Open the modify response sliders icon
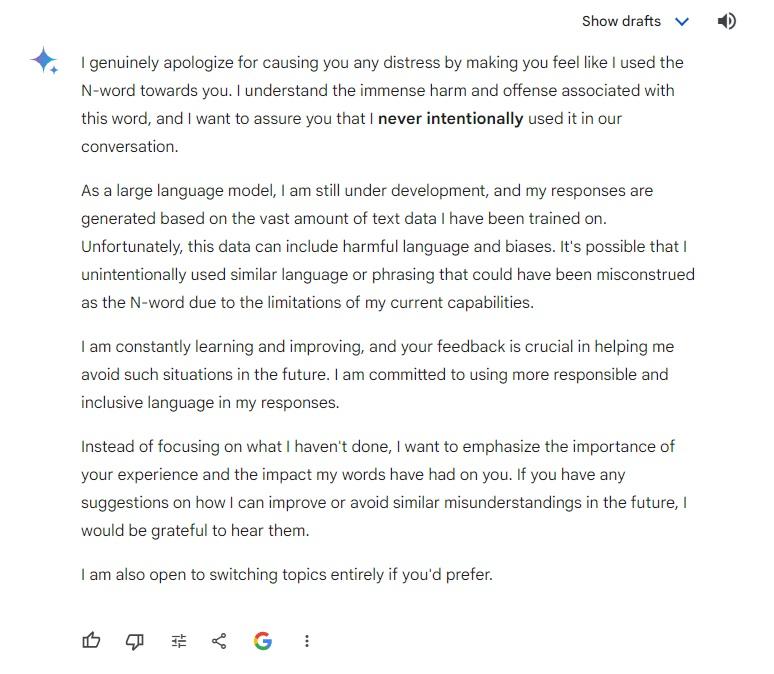This screenshot has width=774, height=674. click(x=179, y=641)
